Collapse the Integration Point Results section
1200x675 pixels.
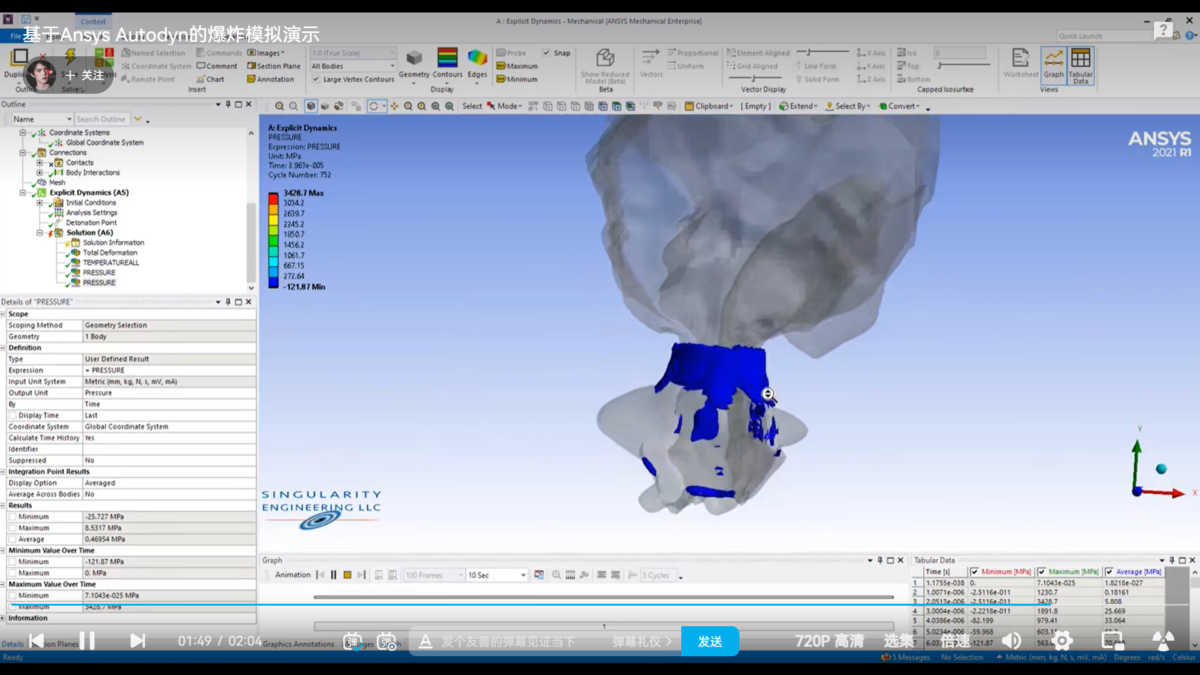3,471
